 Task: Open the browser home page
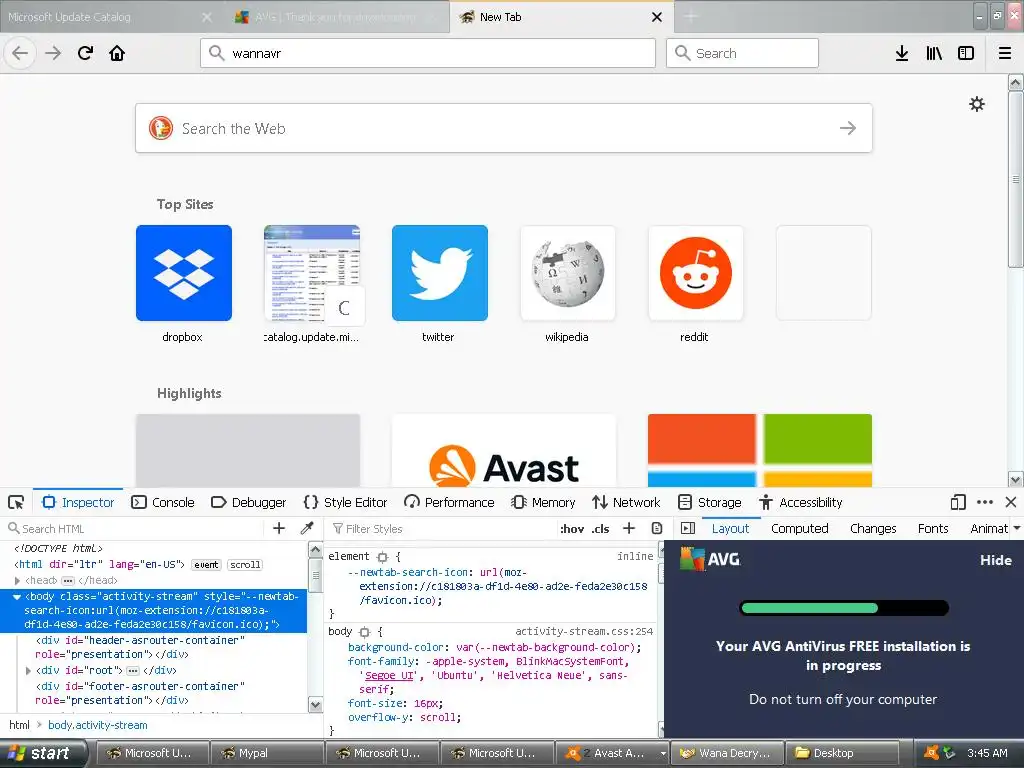[x=117, y=53]
